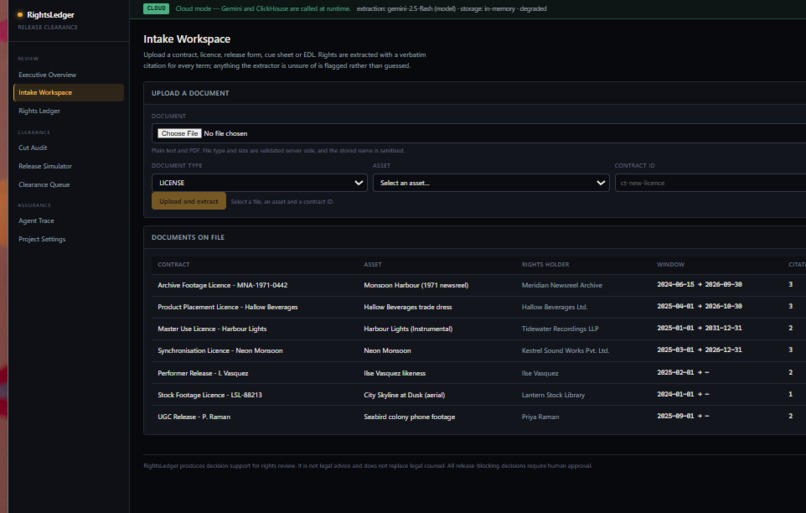This screenshot has height=513, width=806.
Task: Click the Choose File button
Action: [179, 133]
